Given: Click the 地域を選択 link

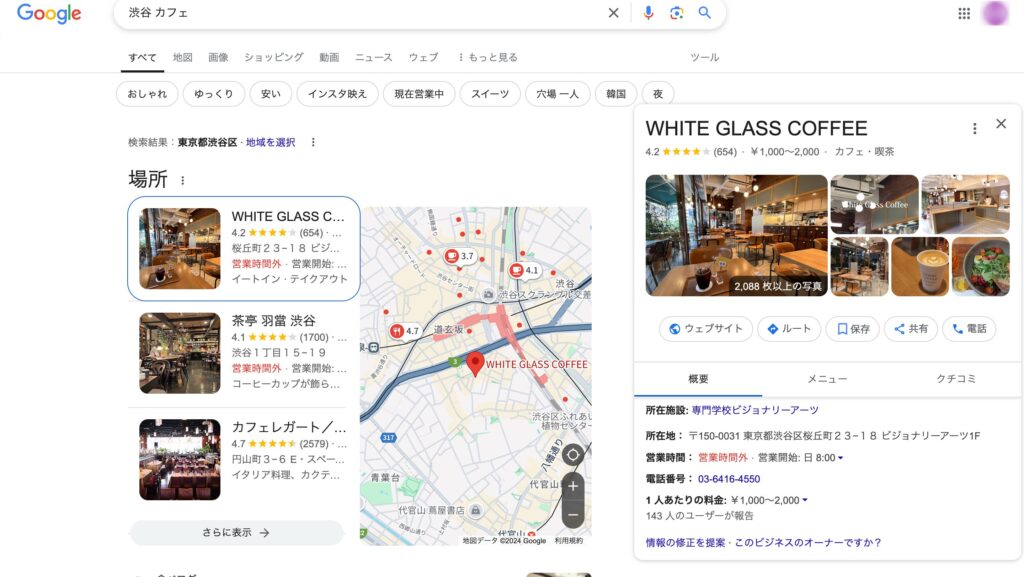Looking at the screenshot, I should pos(270,142).
